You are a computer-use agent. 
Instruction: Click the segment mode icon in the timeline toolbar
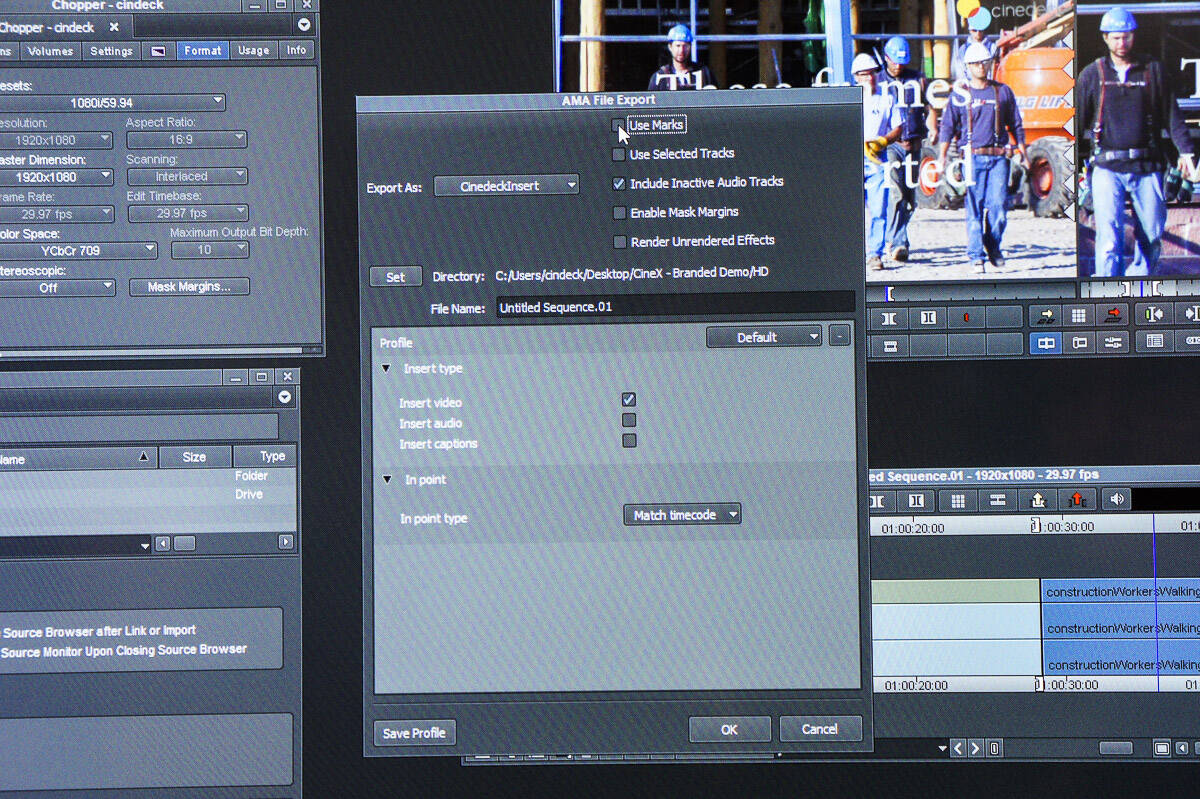tap(997, 501)
